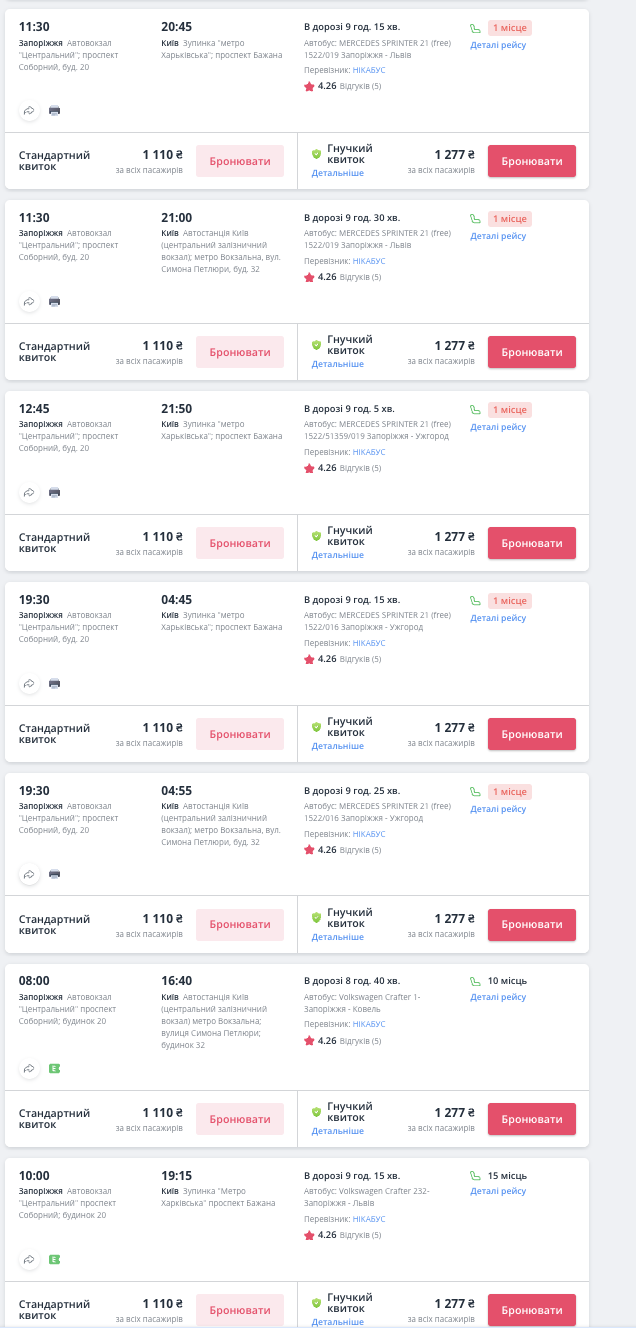636x1328 pixels.
Task: Book flexible ticket for 08:00 departure
Action: pos(531,1119)
